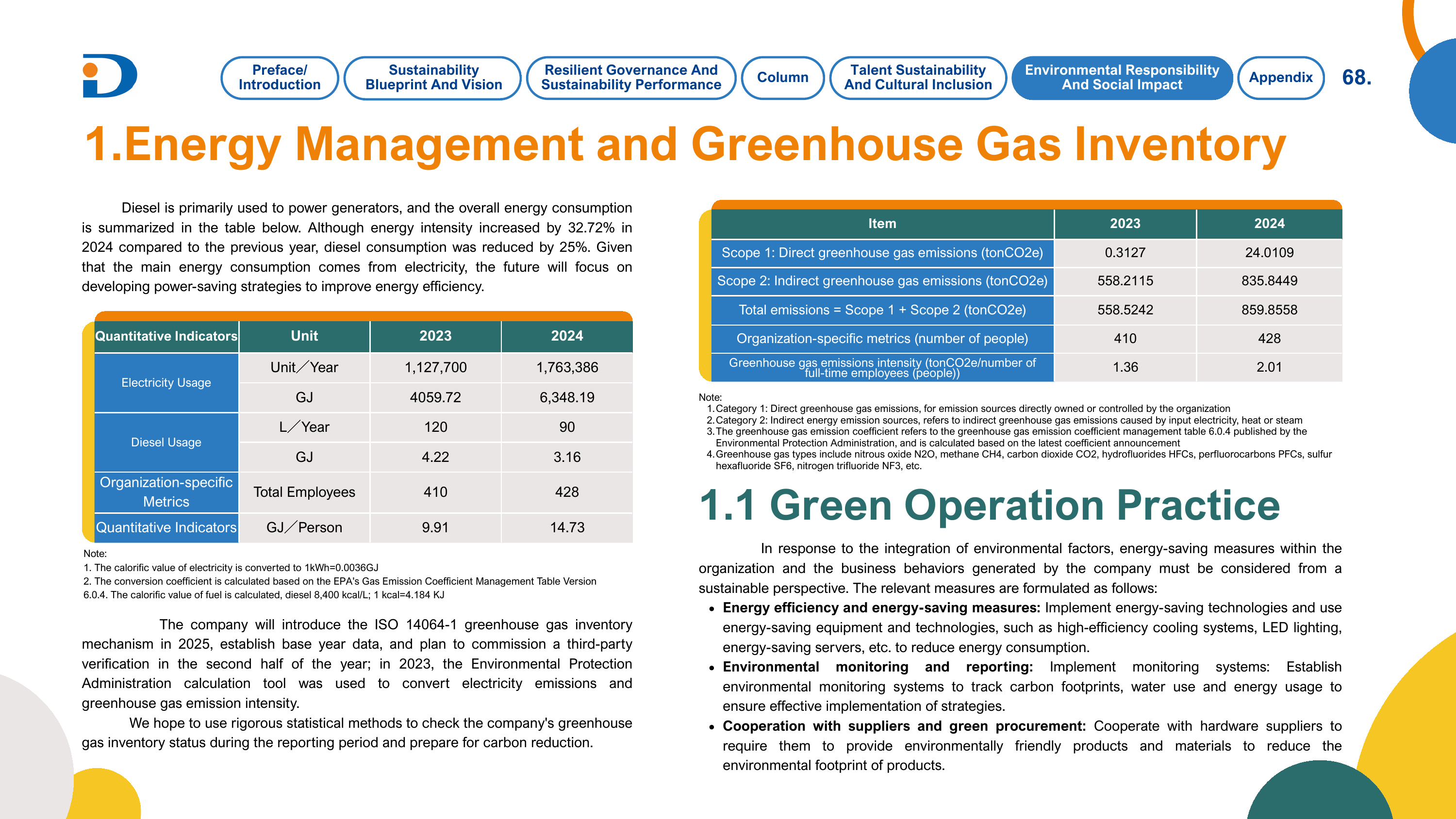
Task: Click the Total emissions row label
Action: point(882,310)
